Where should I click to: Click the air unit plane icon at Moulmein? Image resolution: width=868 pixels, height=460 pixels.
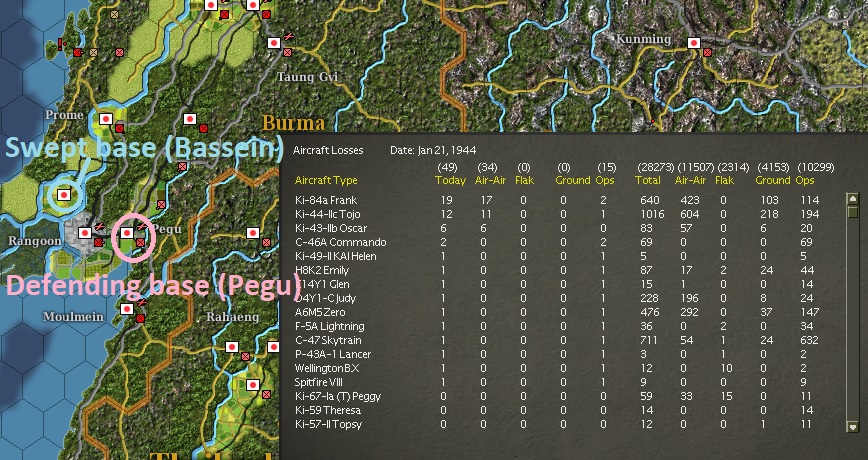pyautogui.click(x=142, y=303)
